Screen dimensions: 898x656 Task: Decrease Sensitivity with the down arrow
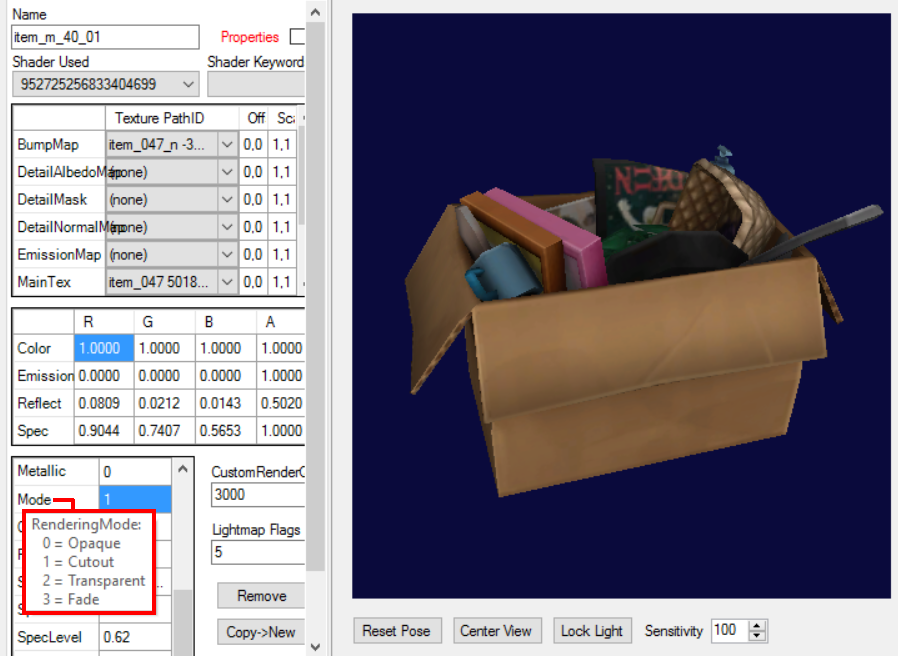point(757,636)
